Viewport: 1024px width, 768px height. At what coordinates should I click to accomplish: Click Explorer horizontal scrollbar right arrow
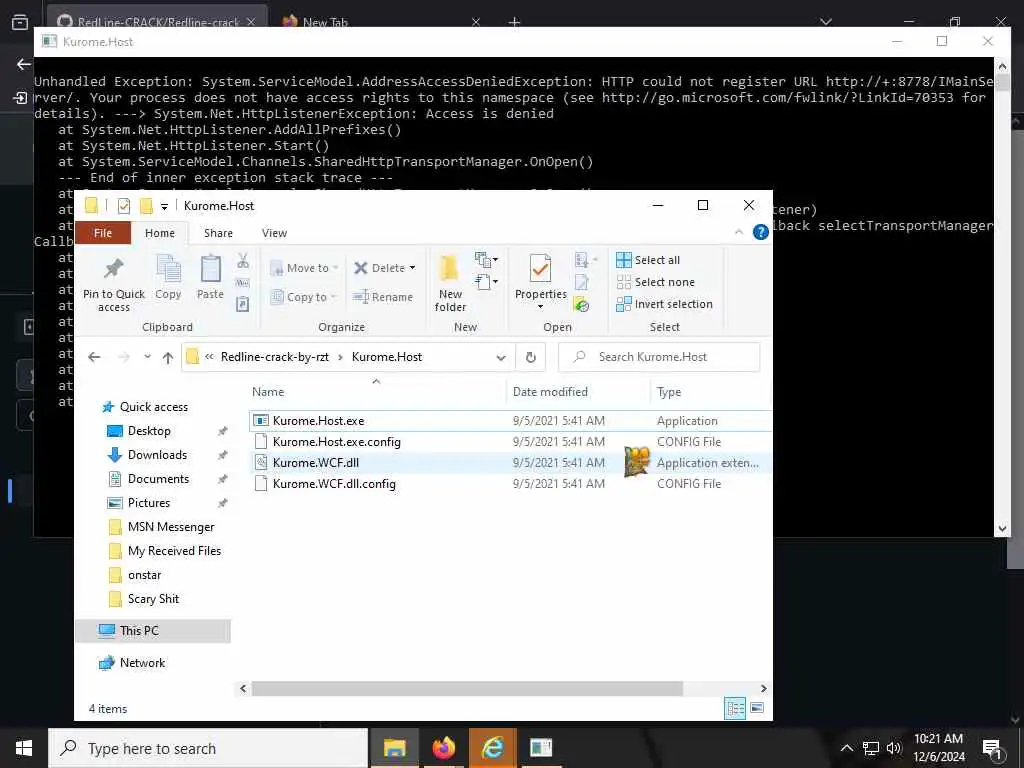tap(763, 688)
